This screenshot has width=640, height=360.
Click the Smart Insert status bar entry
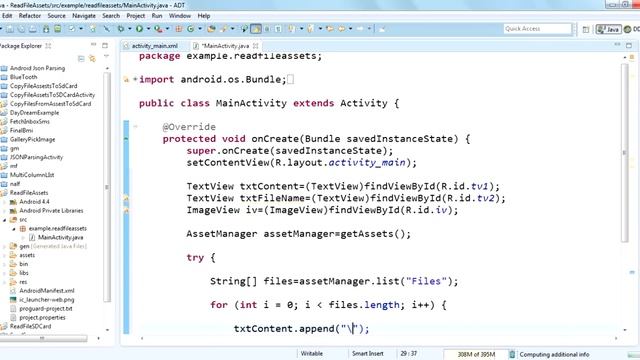pyautogui.click(x=368, y=354)
